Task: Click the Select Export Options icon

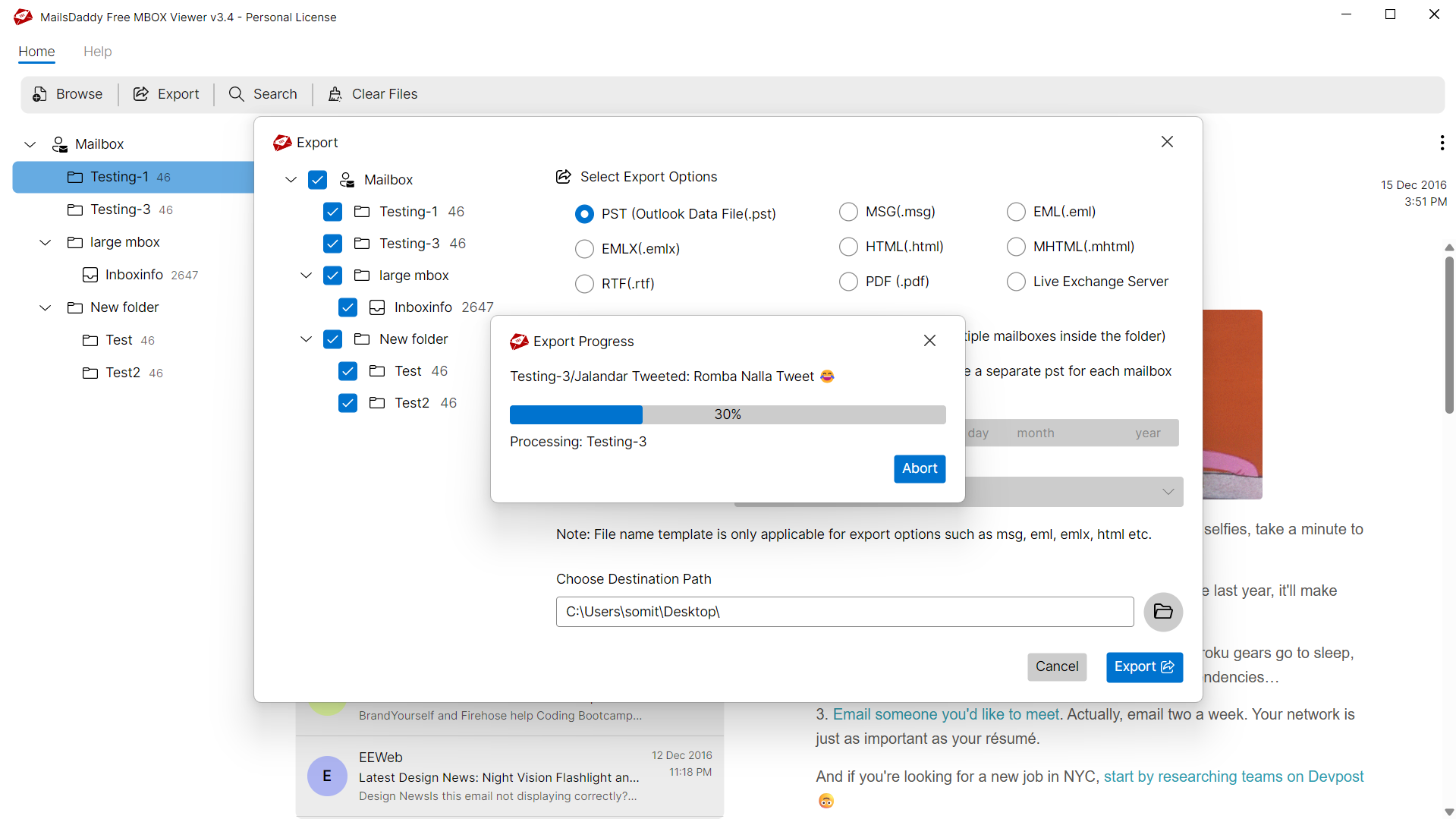Action: pos(563,177)
